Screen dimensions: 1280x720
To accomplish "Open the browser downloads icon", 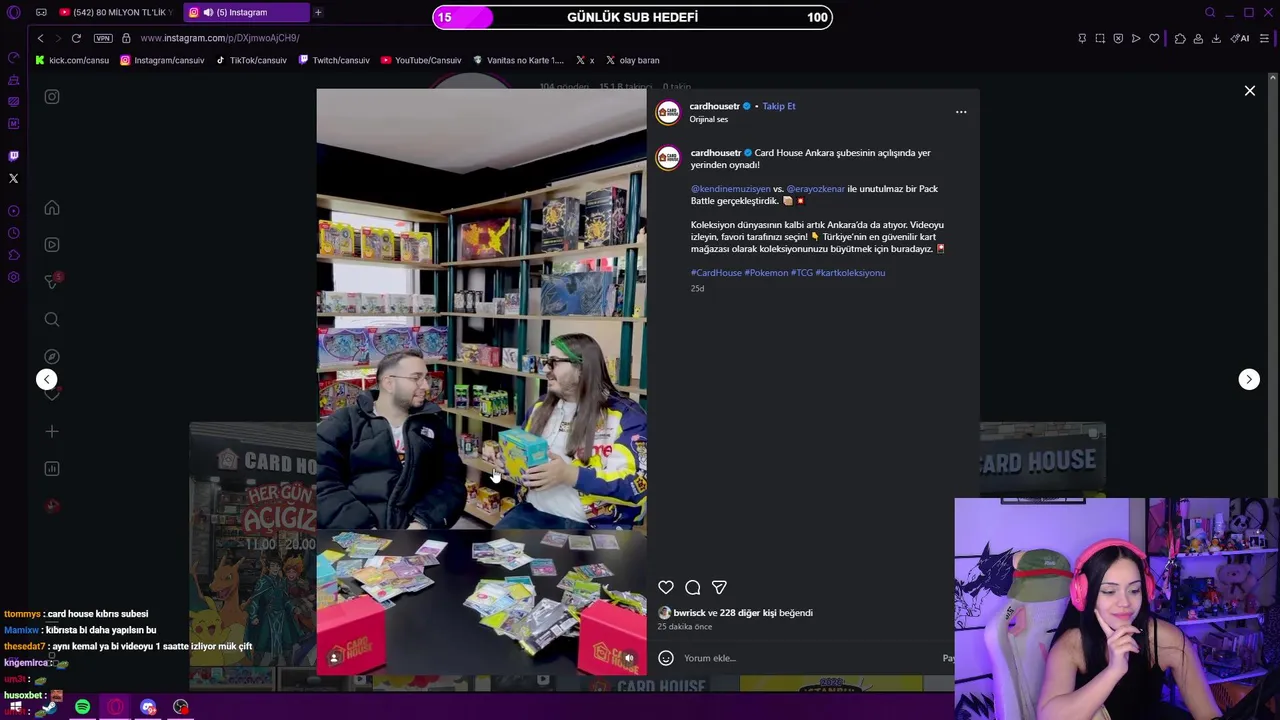I will click(1216, 38).
